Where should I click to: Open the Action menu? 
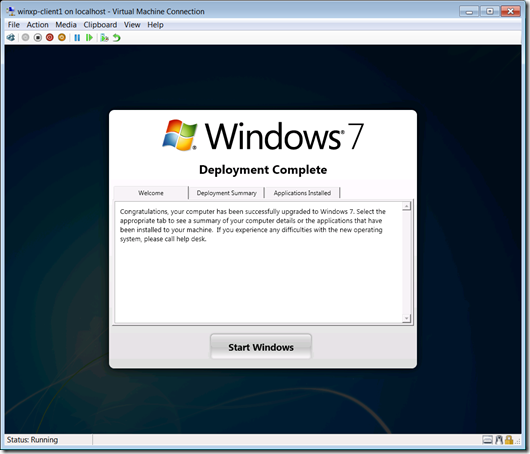(38, 25)
